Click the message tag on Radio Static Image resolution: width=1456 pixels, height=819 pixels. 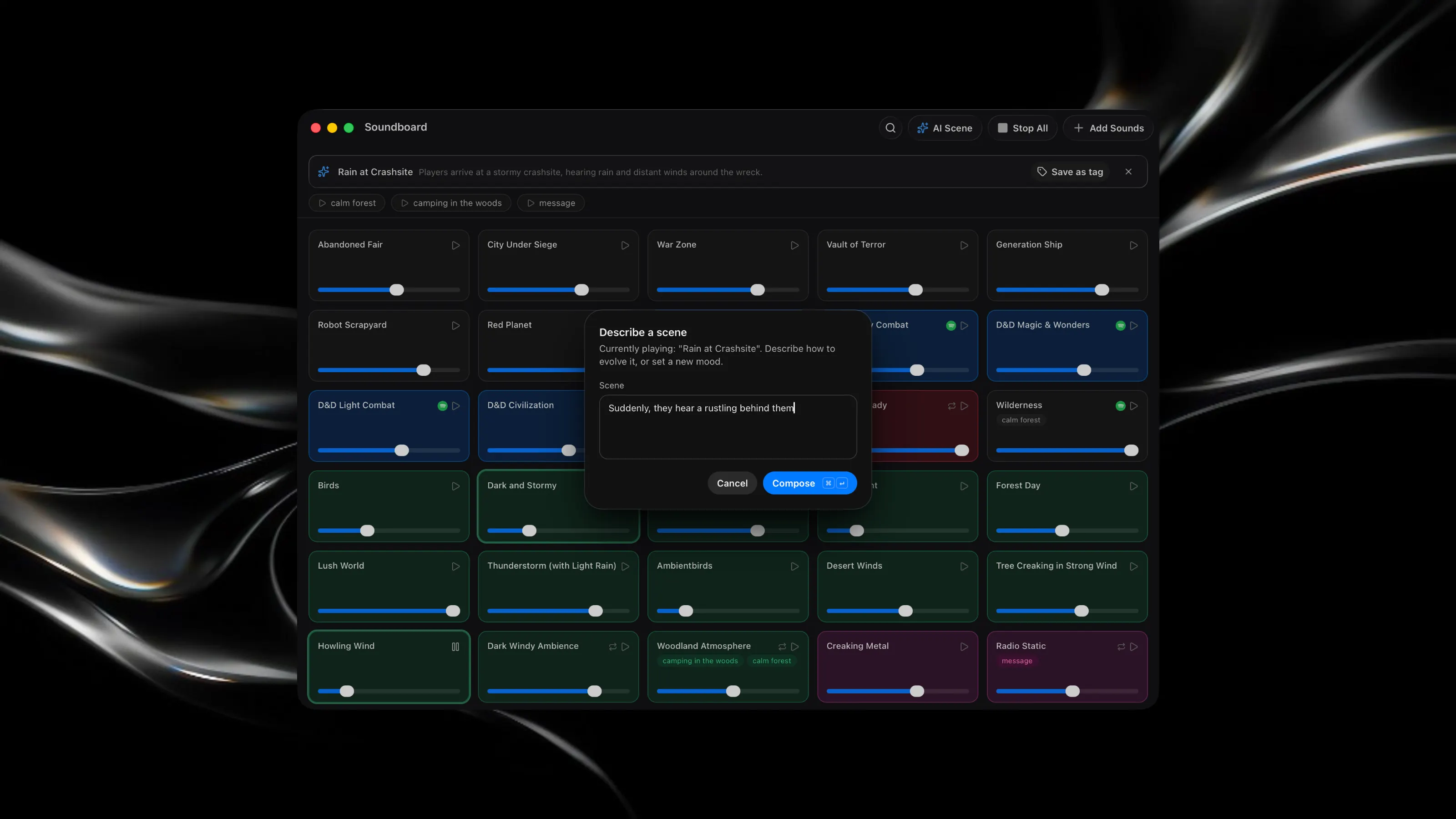(1016, 661)
